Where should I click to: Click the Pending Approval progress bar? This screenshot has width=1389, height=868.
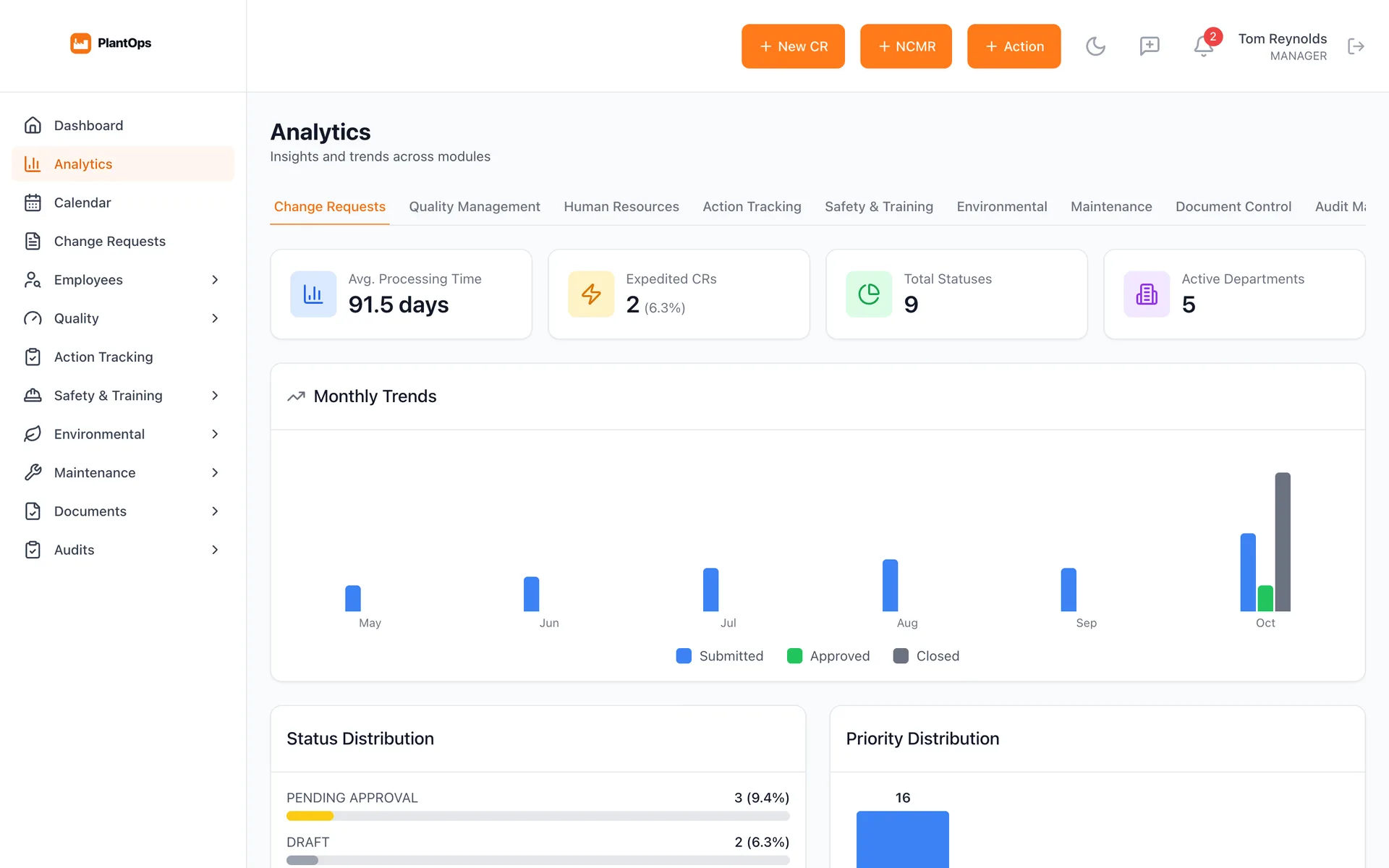point(538,816)
